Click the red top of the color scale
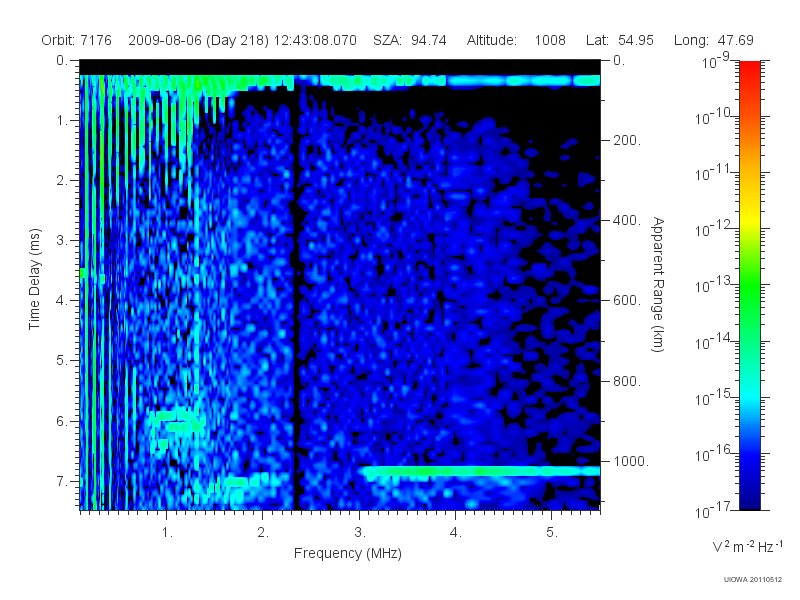 (x=749, y=71)
